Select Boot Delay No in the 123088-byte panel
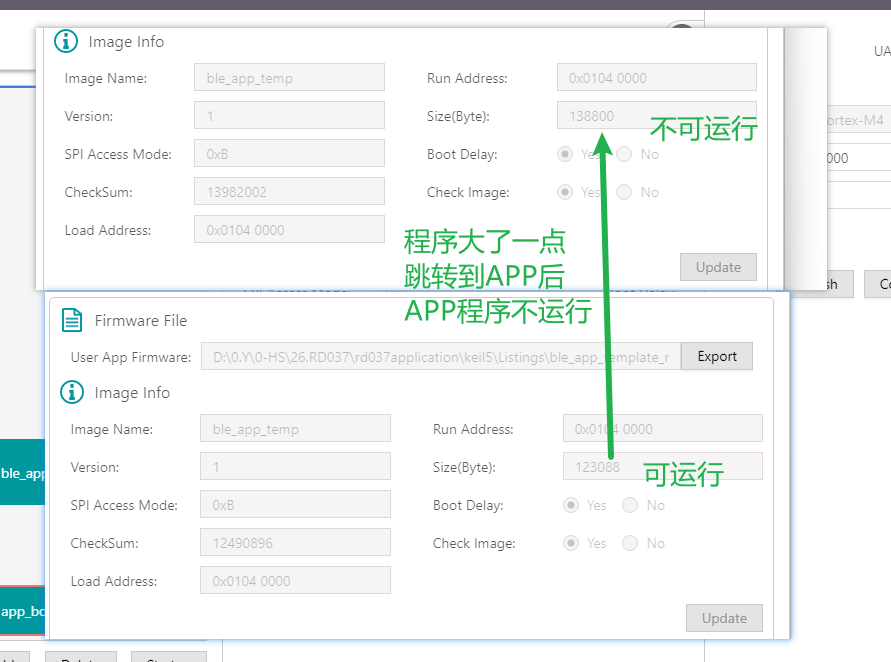 point(630,505)
